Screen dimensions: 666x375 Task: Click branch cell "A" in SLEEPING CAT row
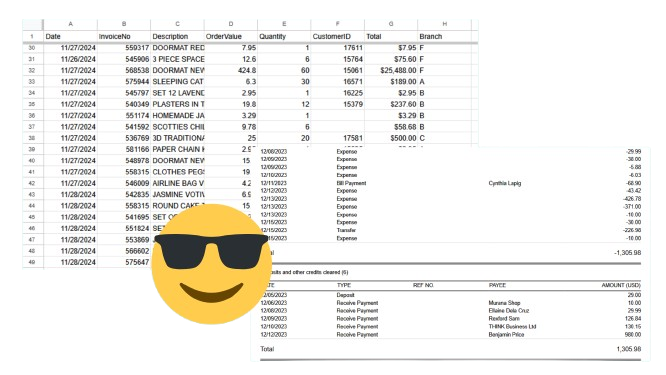click(x=444, y=82)
